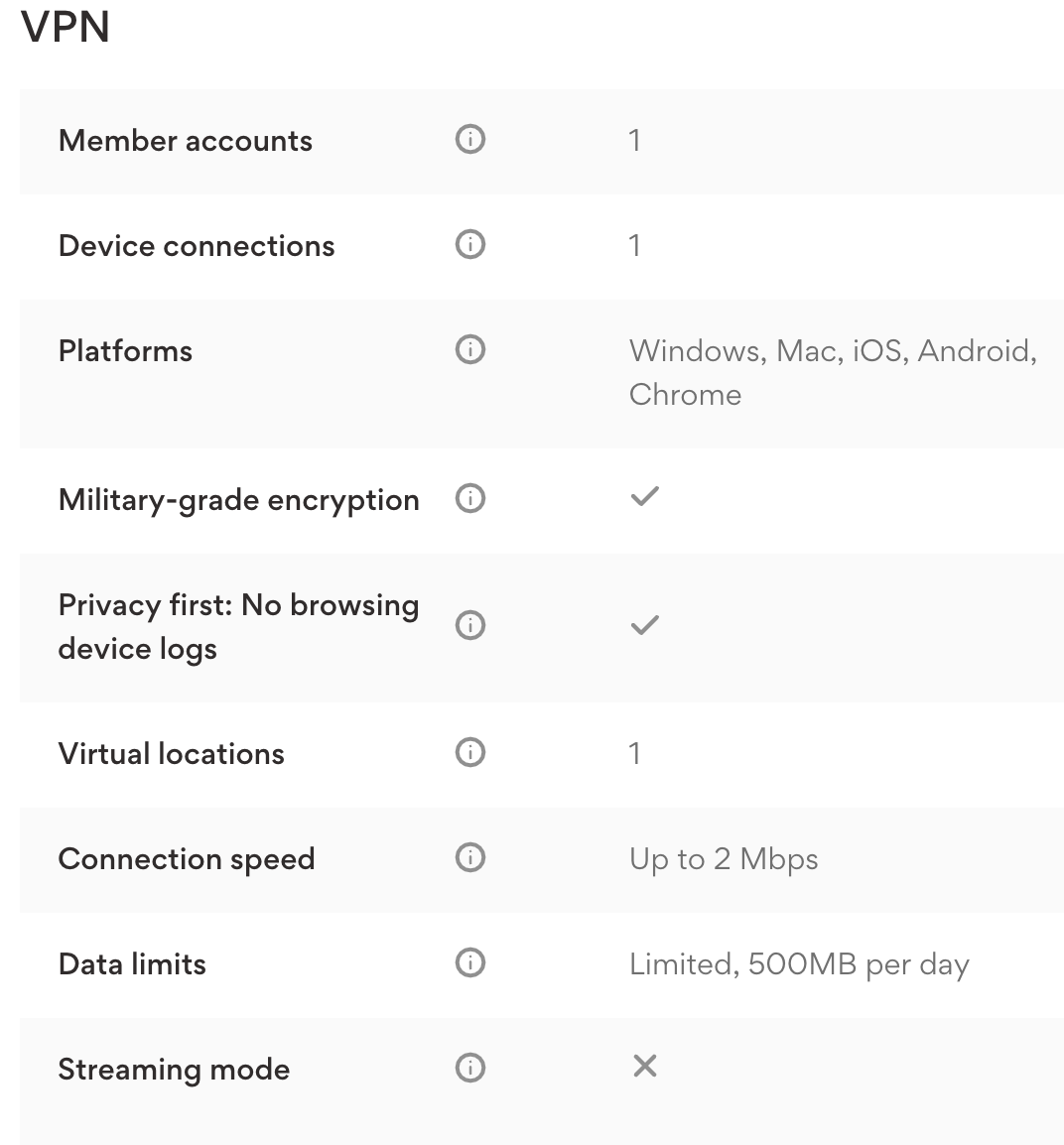Click the Streaming mode X mark
Screen dimensions: 1064x1145
(644, 1066)
